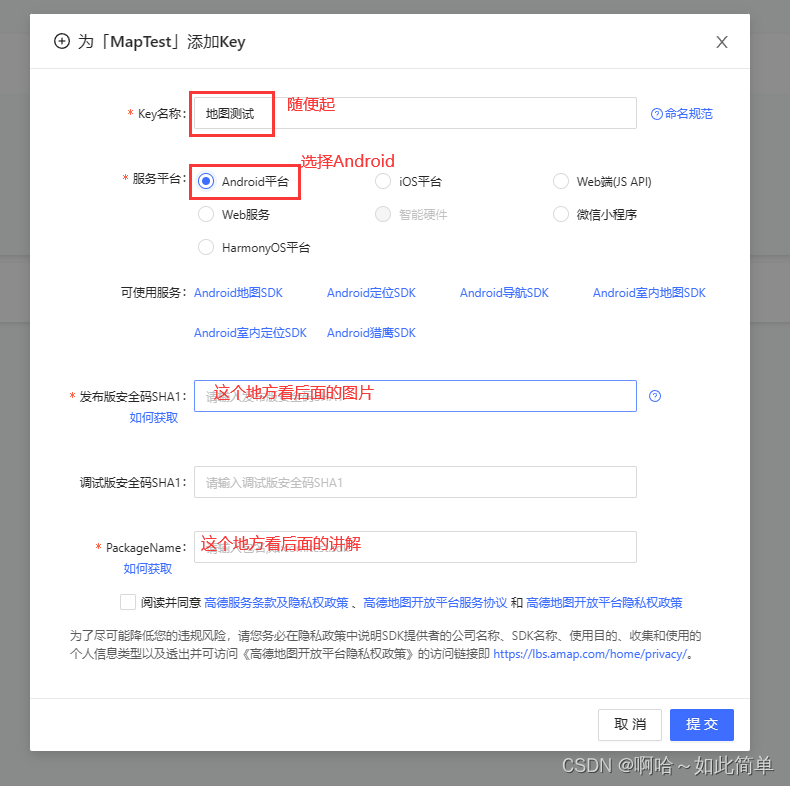Image resolution: width=790 pixels, height=786 pixels.
Task: Click 如何获取 under PackageName
Action: [148, 569]
